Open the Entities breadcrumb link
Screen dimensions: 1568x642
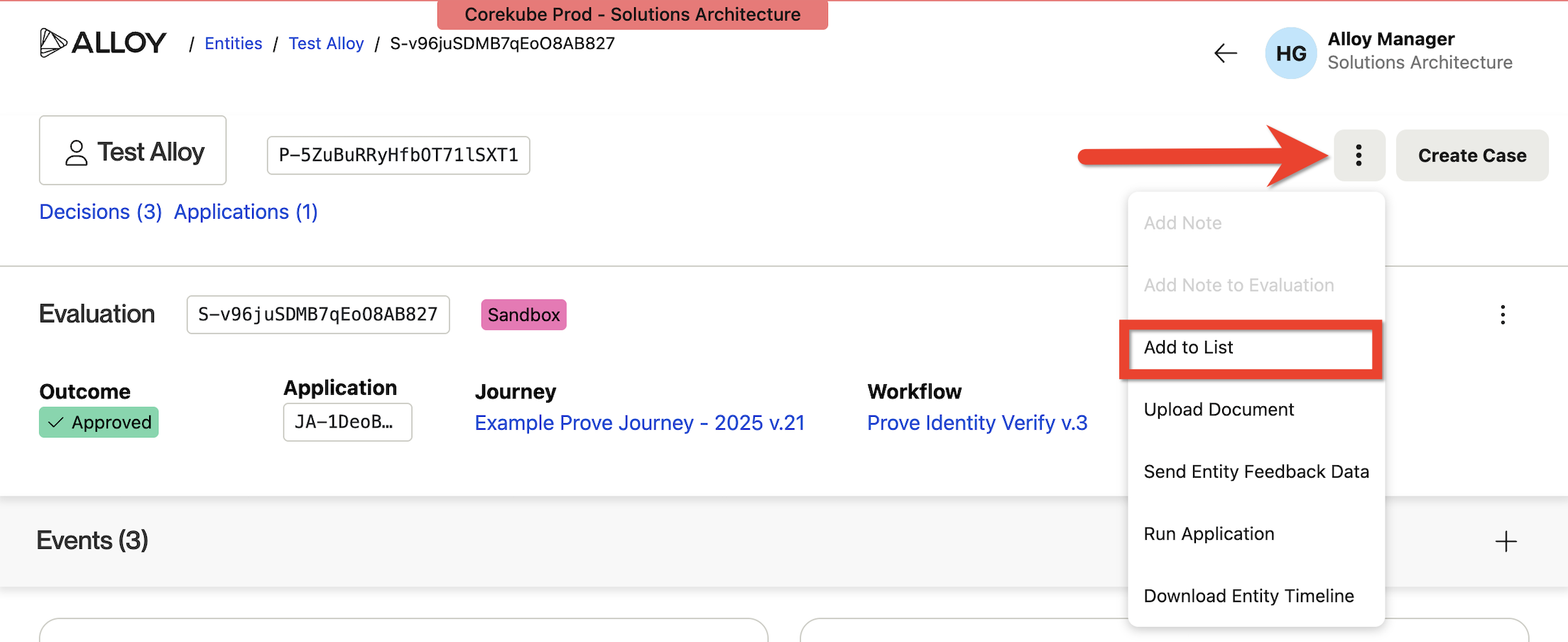point(233,43)
